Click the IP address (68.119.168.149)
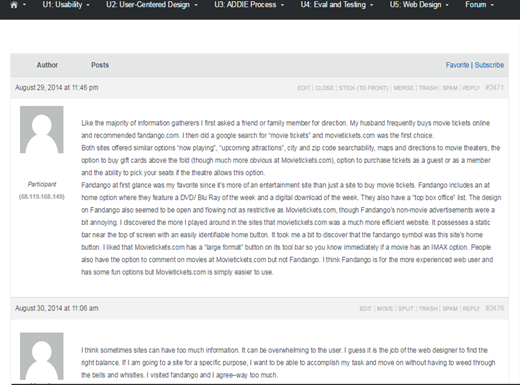Viewport: 520px width, 385px height. point(42,197)
